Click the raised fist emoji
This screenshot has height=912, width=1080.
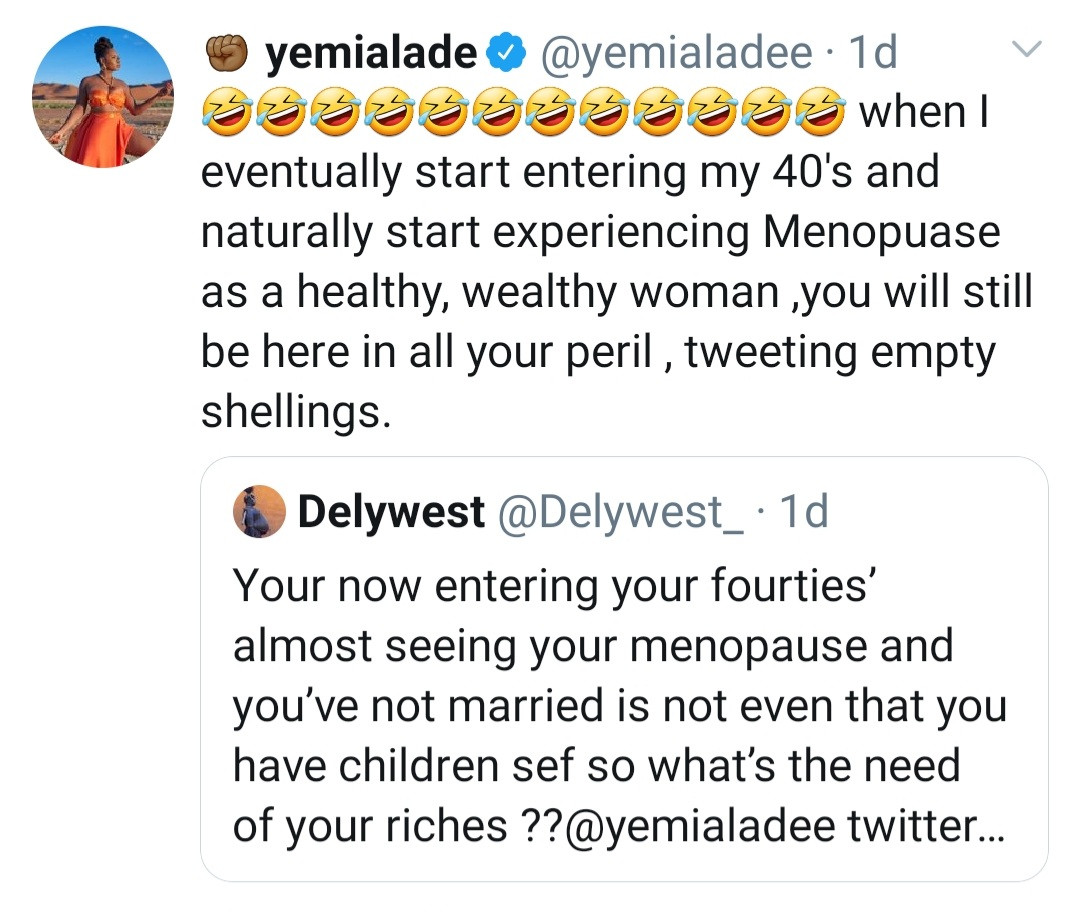click(227, 52)
